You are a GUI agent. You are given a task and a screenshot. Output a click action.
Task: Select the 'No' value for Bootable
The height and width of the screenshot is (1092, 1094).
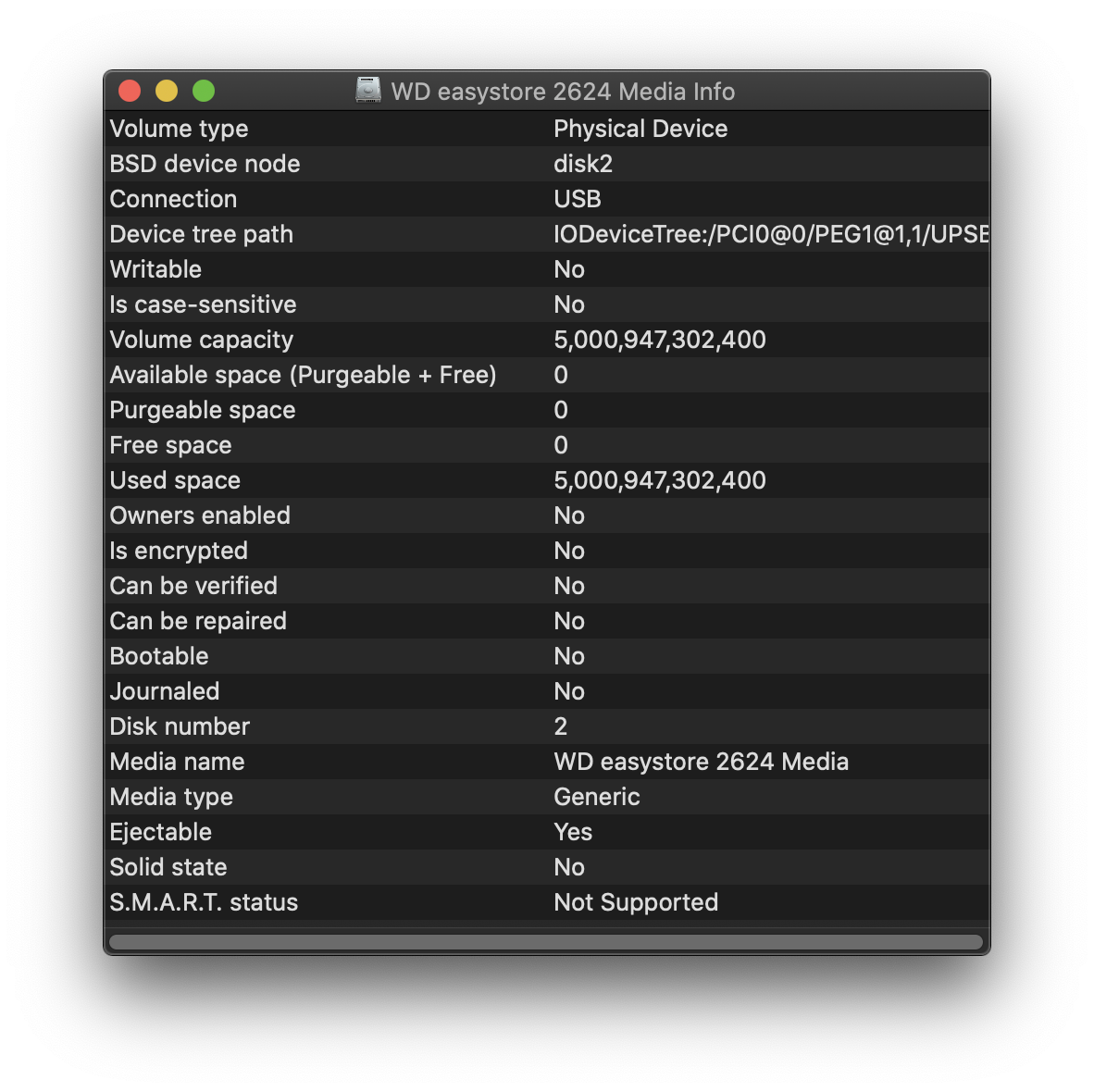tap(569, 657)
